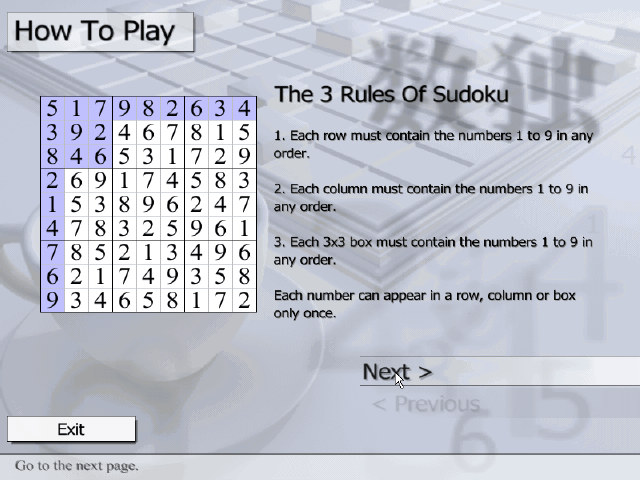Exit the How To Play screen
The width and height of the screenshot is (640, 480).
click(71, 430)
